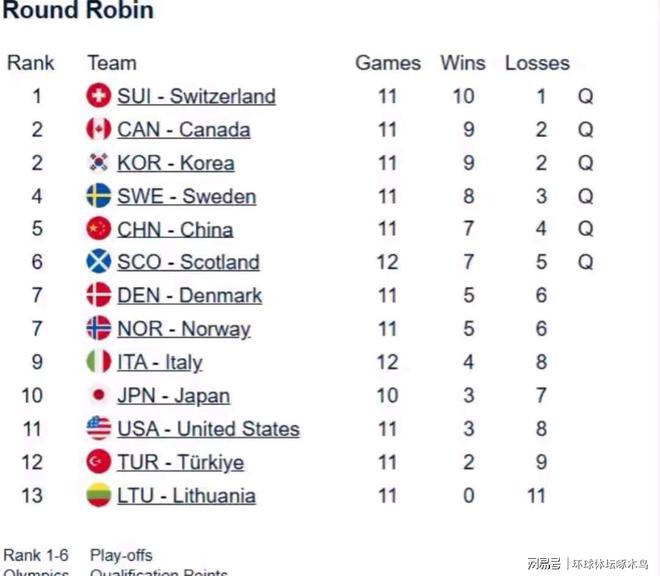The height and width of the screenshot is (576, 660).
Task: Click the Wins column header
Action: (463, 63)
